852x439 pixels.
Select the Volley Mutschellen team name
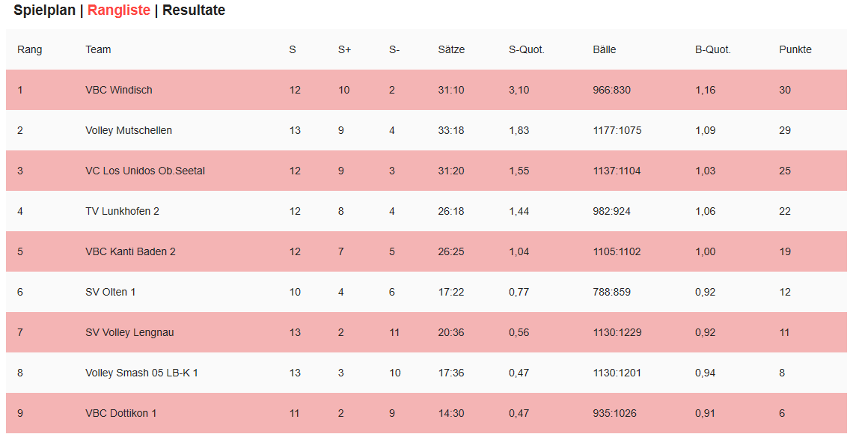(129, 130)
